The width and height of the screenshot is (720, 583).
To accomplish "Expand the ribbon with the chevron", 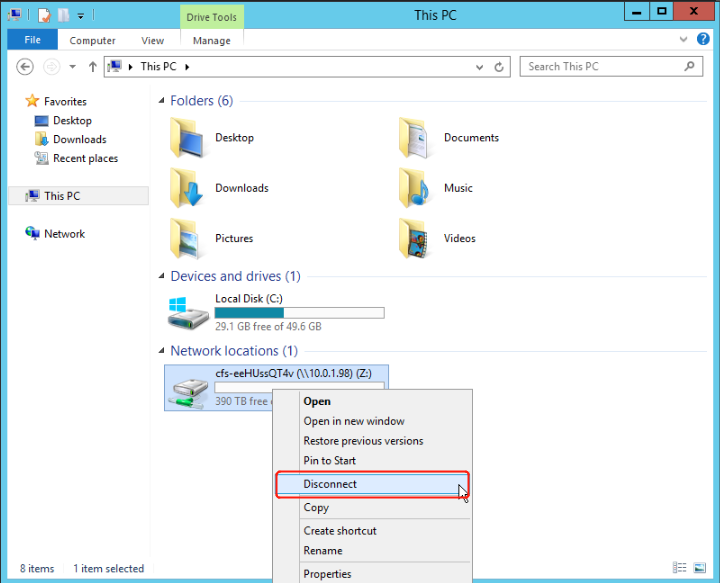I will point(683,39).
